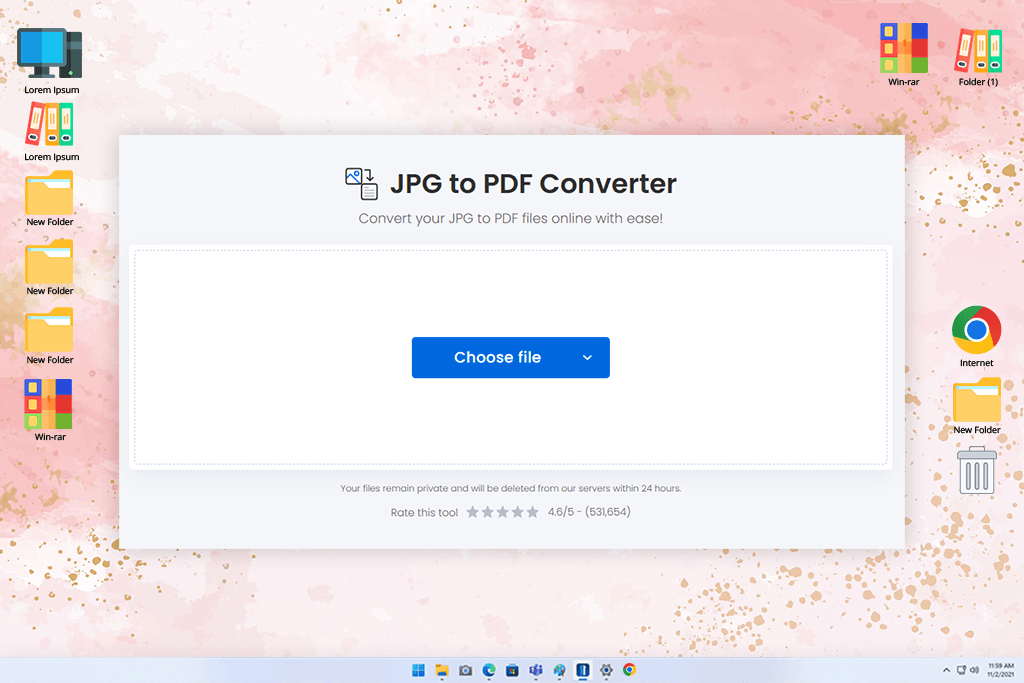
Task: Launch the Camera app from the taskbar
Action: pos(465,670)
